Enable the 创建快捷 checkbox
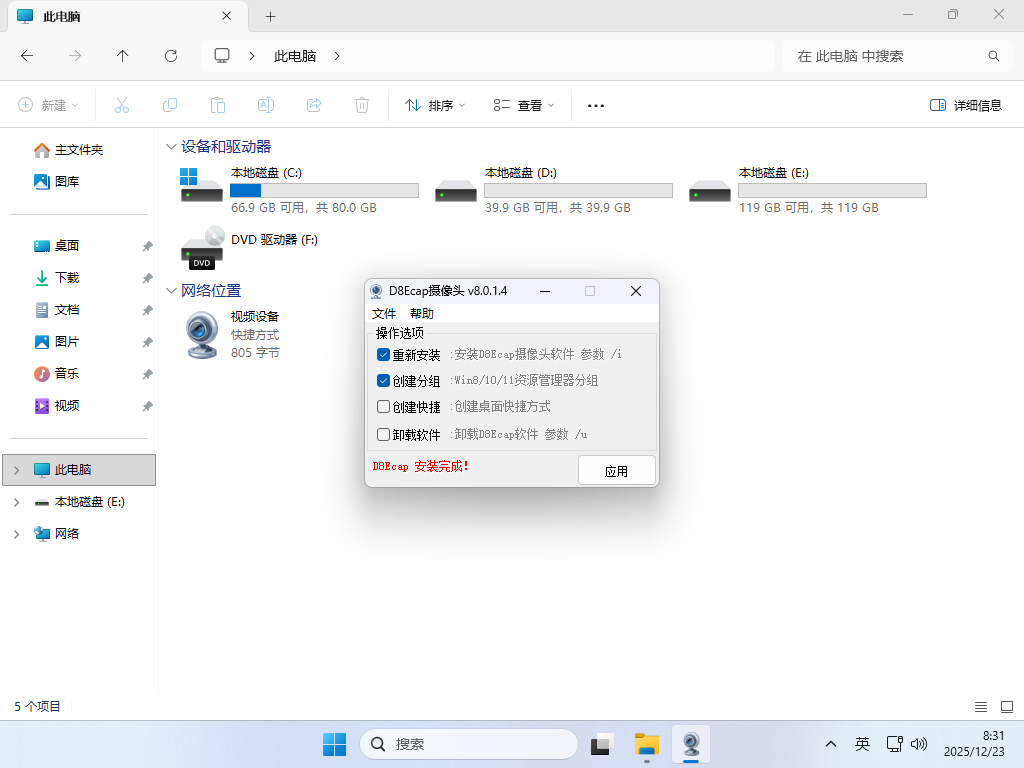1024x768 pixels. tap(383, 406)
